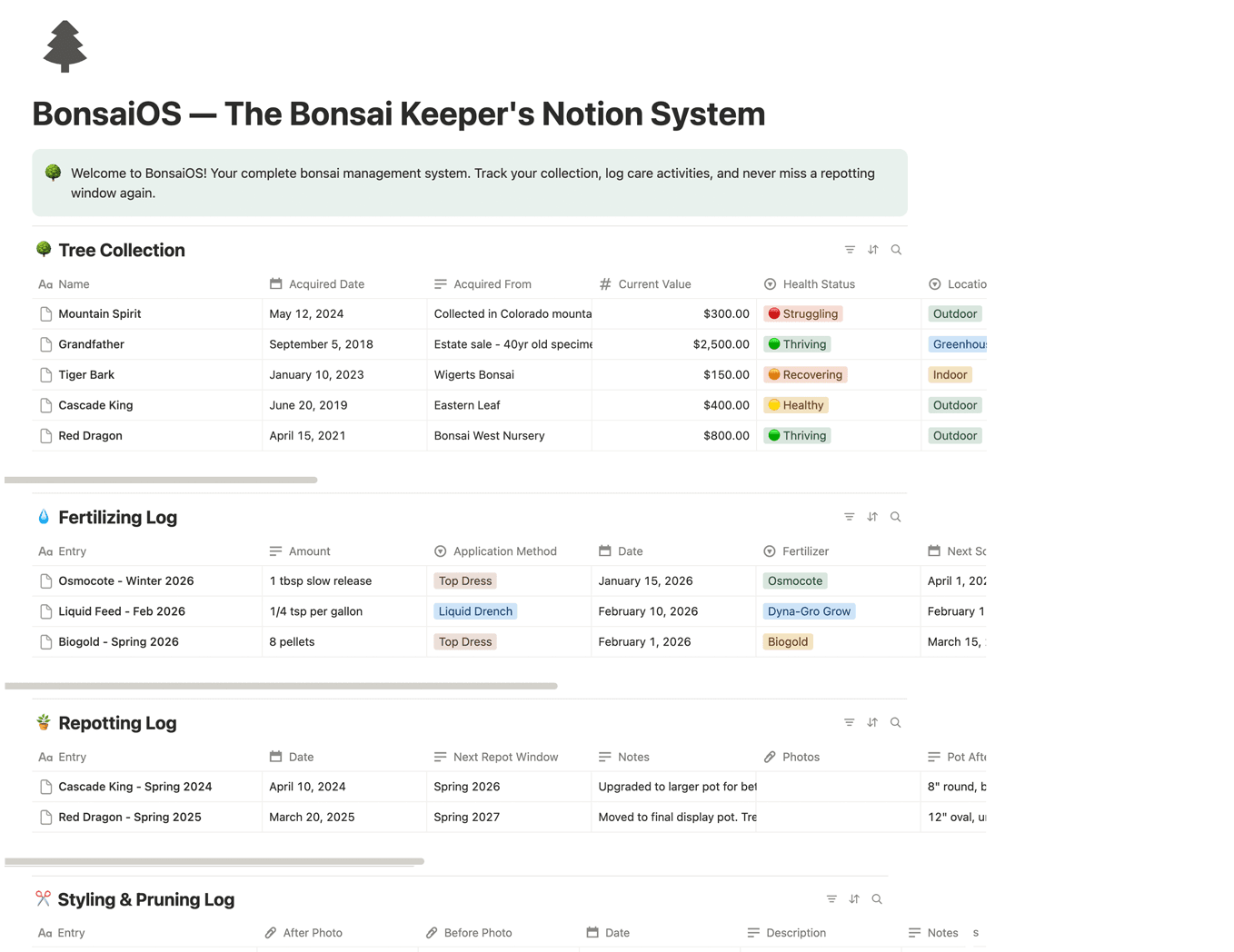This screenshot has height=952, width=1234.
Task: Click the filter icon beside Styling & Pruning Log
Action: click(x=831, y=898)
